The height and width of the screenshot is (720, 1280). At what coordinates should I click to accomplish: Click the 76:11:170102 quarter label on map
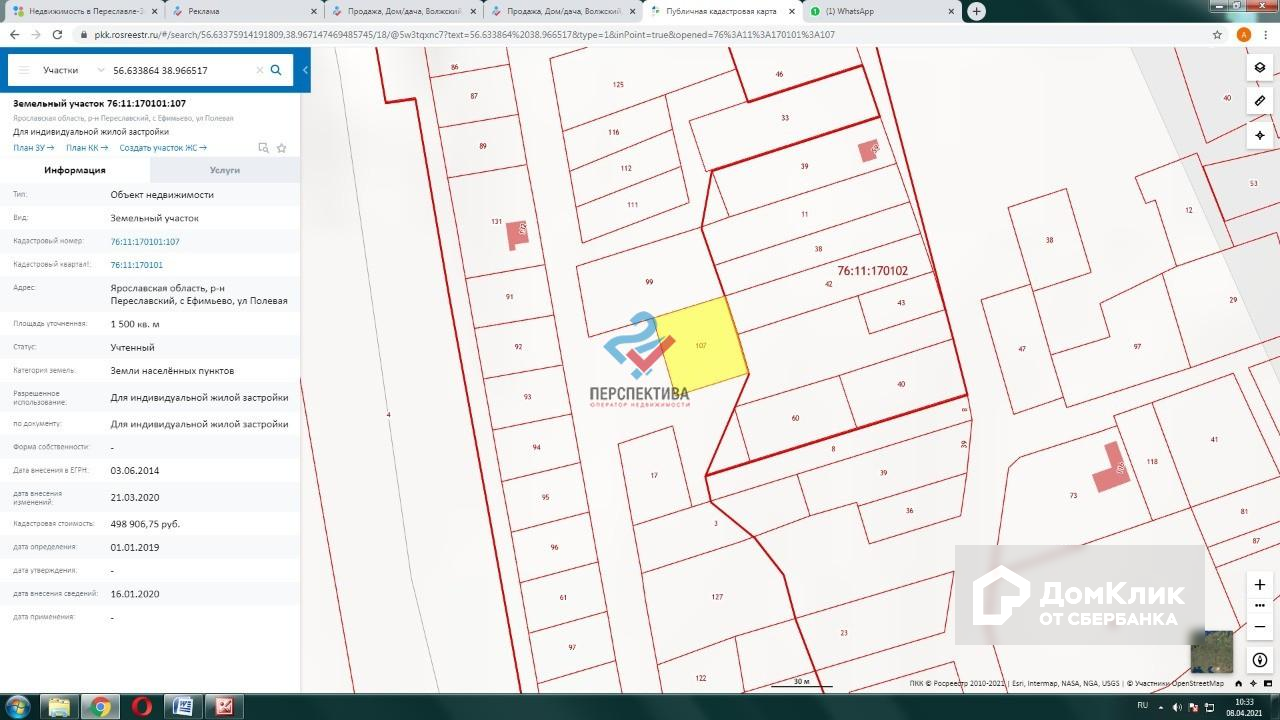[872, 270]
